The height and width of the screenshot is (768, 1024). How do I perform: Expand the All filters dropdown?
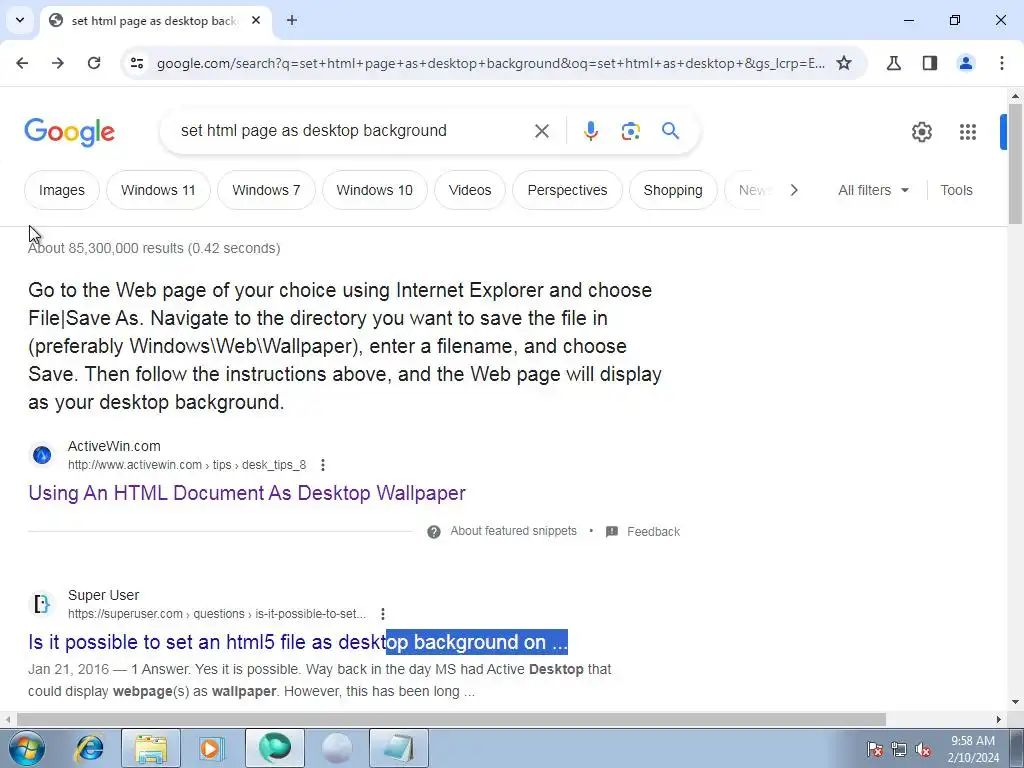[873, 190]
